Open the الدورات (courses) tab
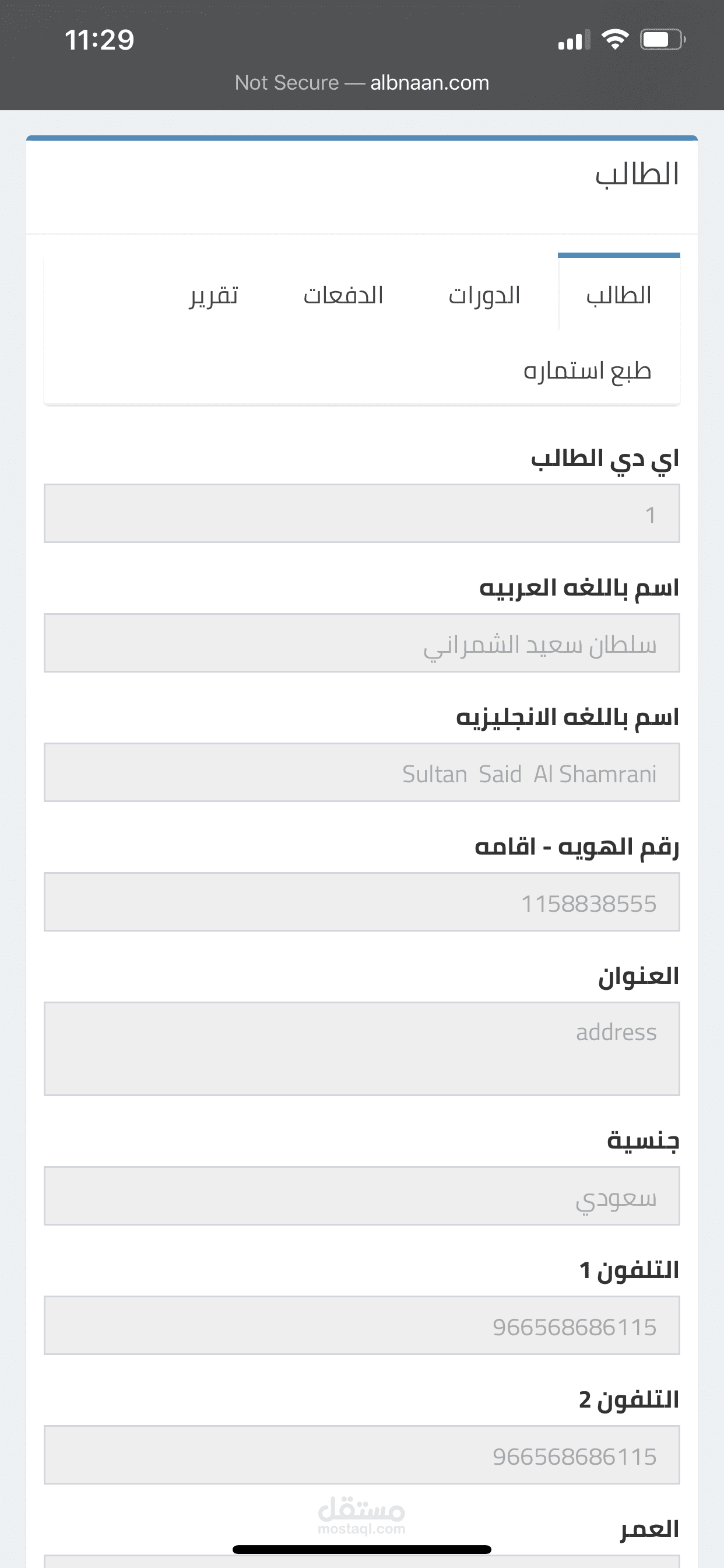 [484, 296]
